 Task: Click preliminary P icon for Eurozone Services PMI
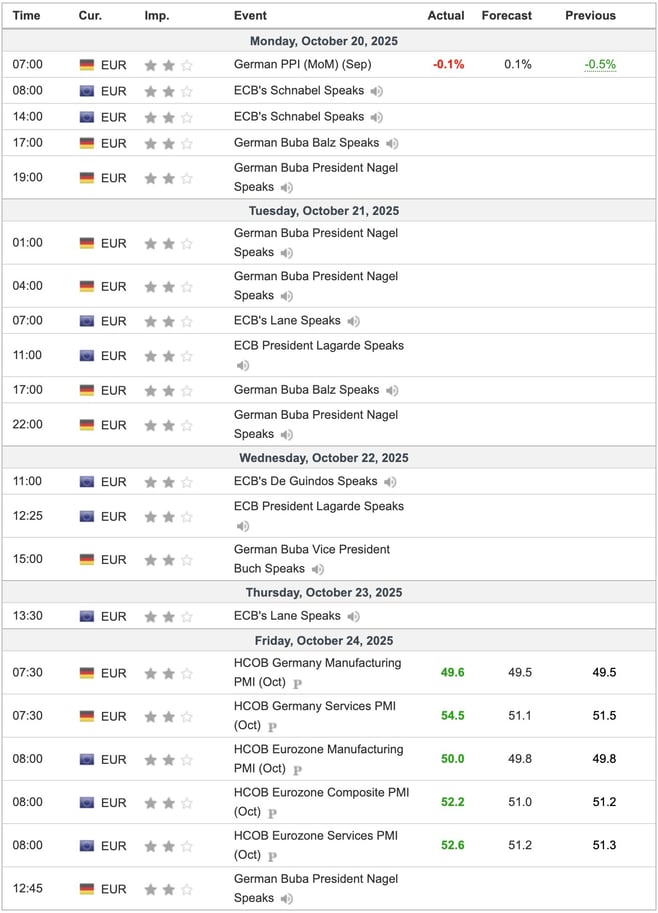click(x=272, y=856)
